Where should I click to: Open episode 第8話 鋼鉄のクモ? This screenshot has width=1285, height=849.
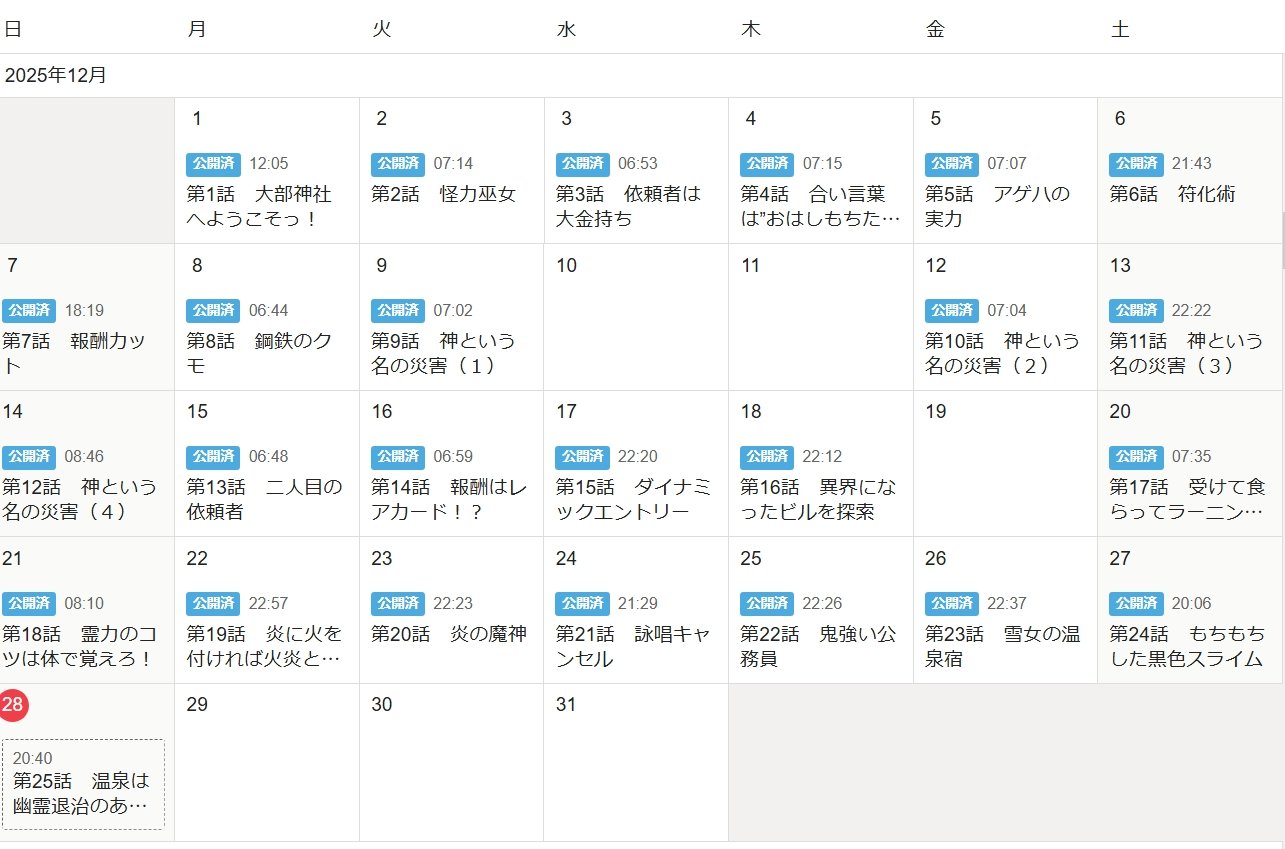(258, 353)
